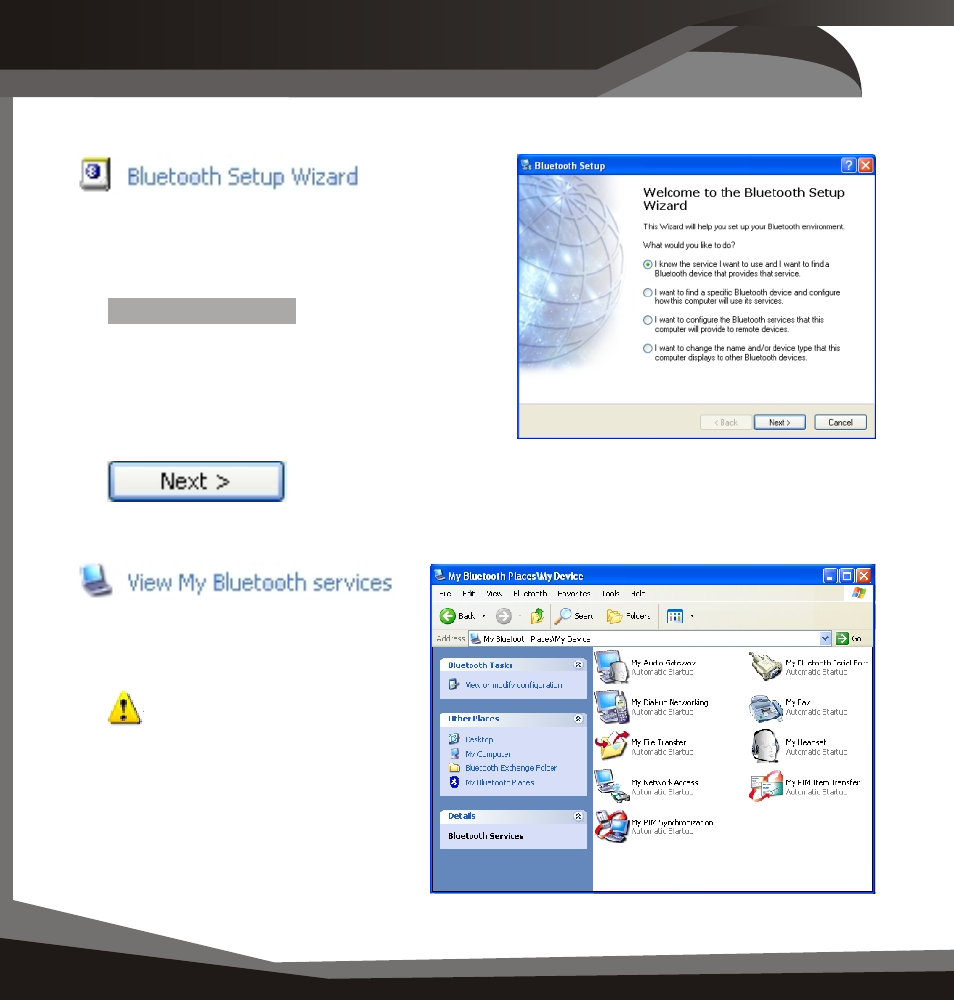954x1000 pixels.
Task: Click the View My Bluetooth services heading
Action: click(x=260, y=582)
